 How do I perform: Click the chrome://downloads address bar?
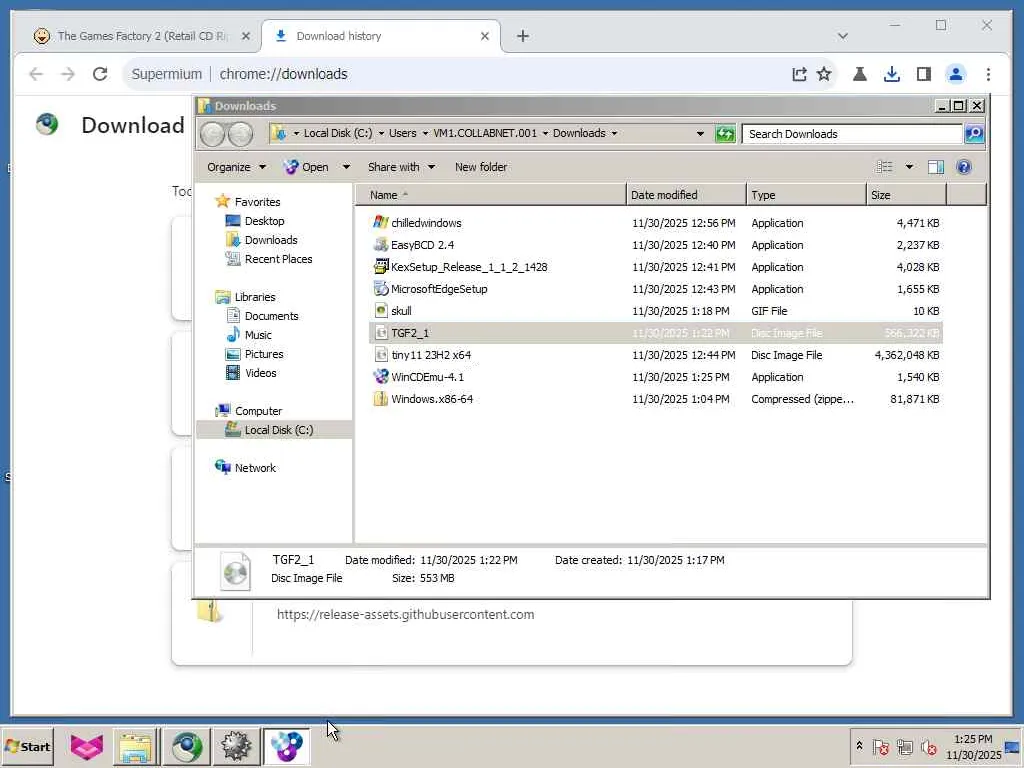457,74
